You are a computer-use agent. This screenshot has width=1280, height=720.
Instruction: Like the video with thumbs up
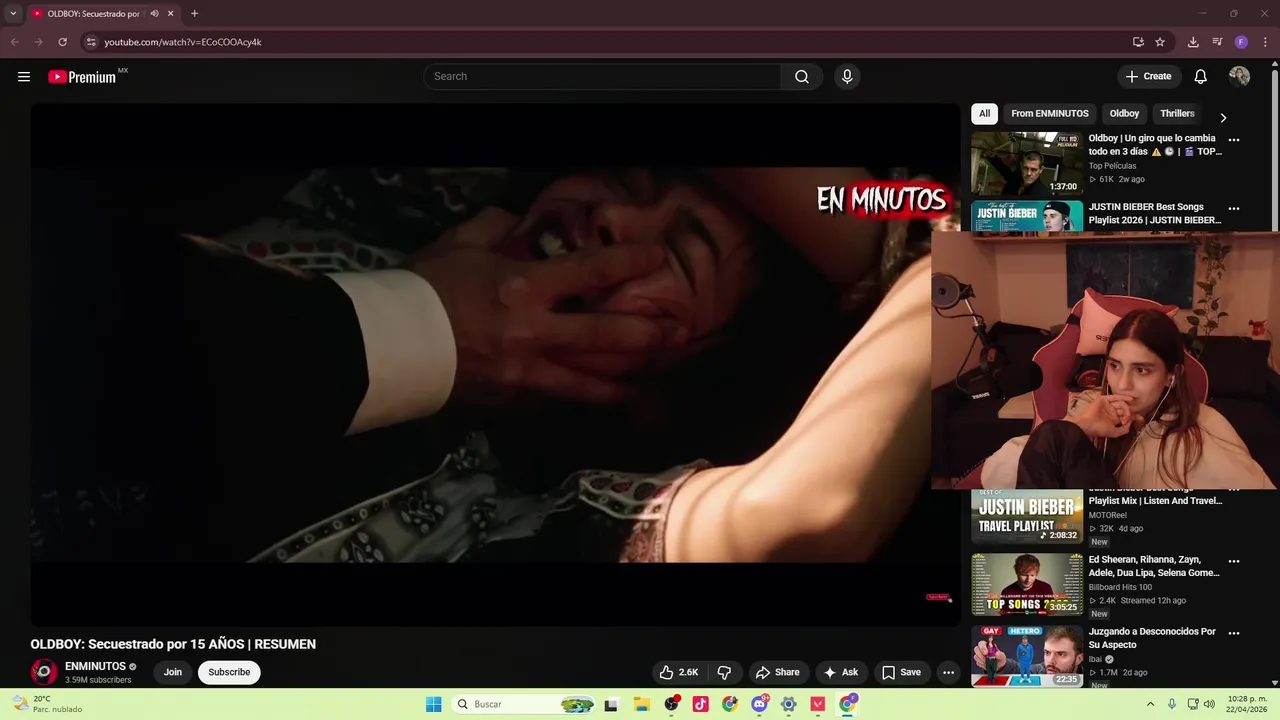679,672
